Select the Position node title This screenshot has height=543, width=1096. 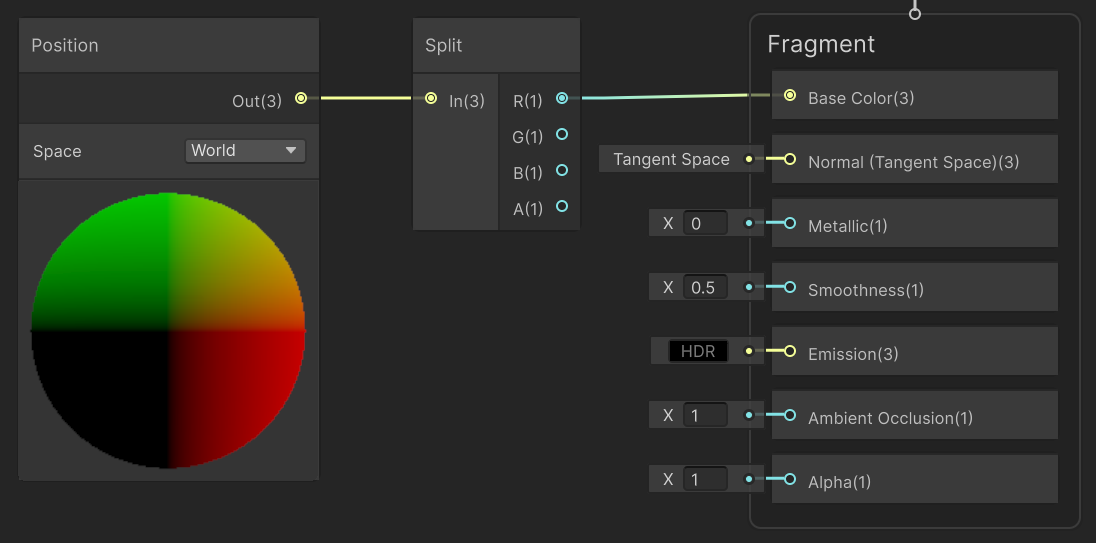pyautogui.click(x=65, y=45)
